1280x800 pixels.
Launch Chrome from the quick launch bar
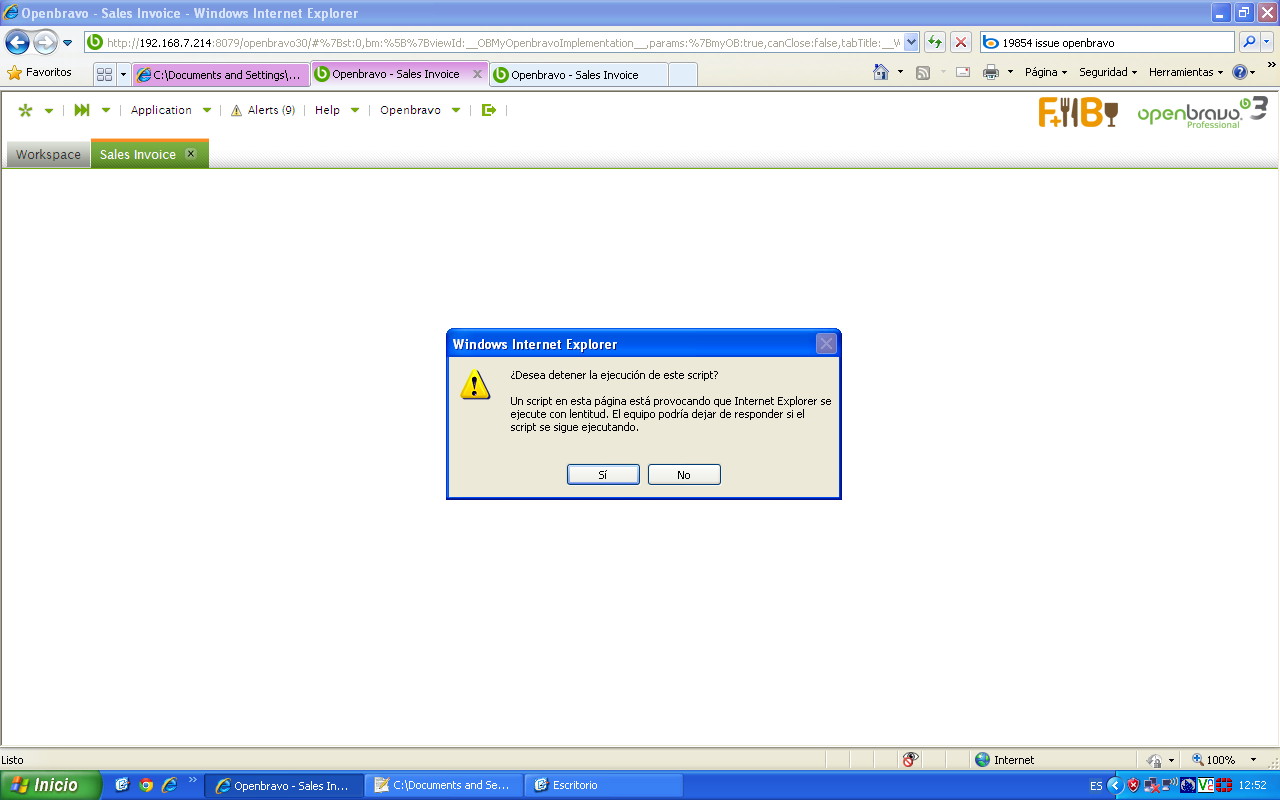pyautogui.click(x=146, y=785)
